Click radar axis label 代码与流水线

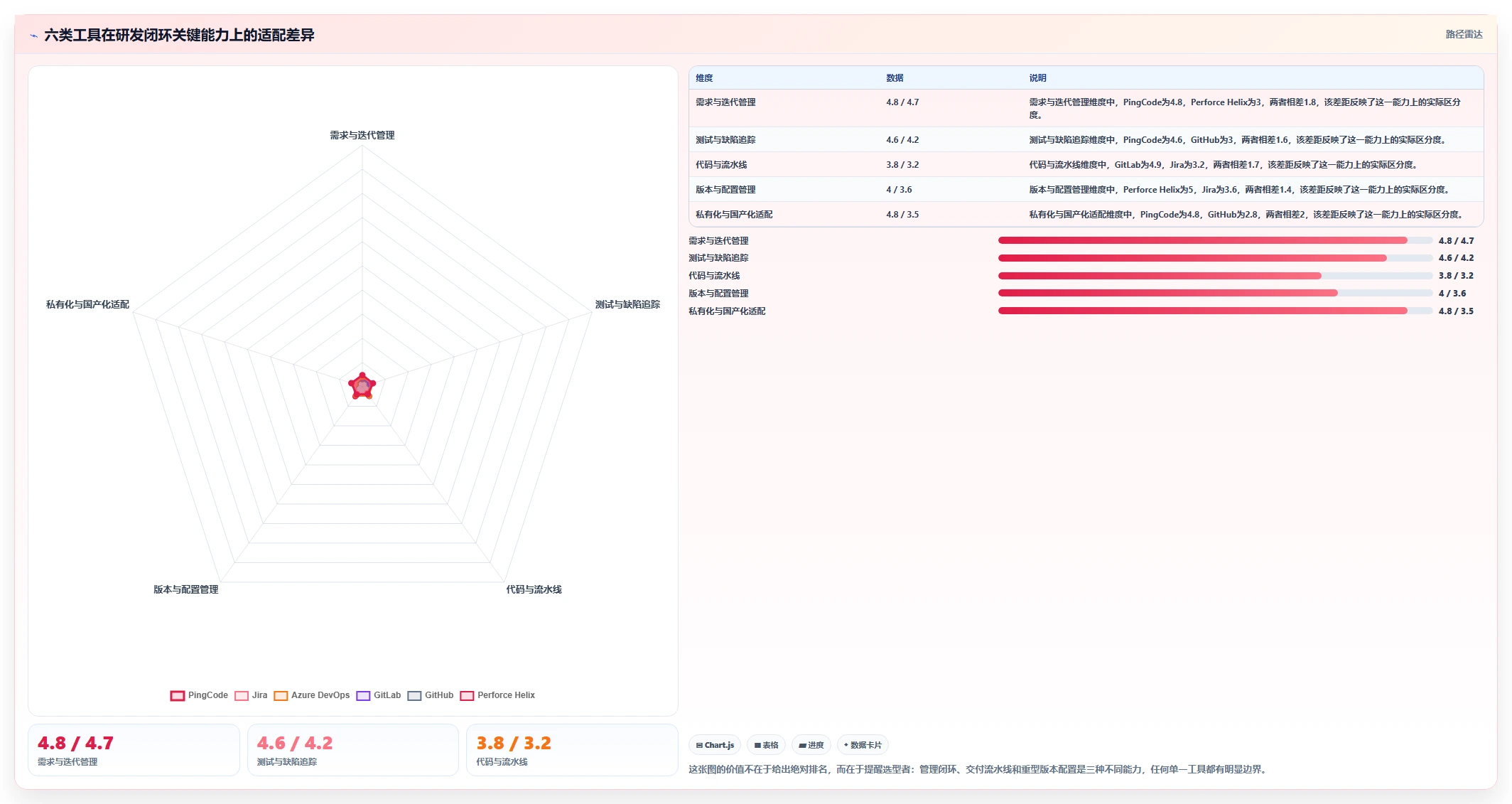[534, 589]
